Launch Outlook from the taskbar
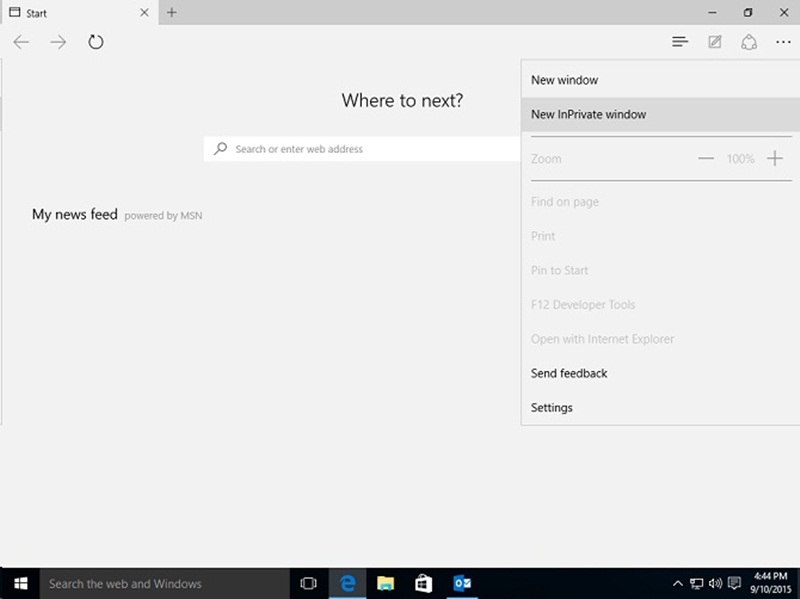The width and height of the screenshot is (800, 599). click(461, 584)
